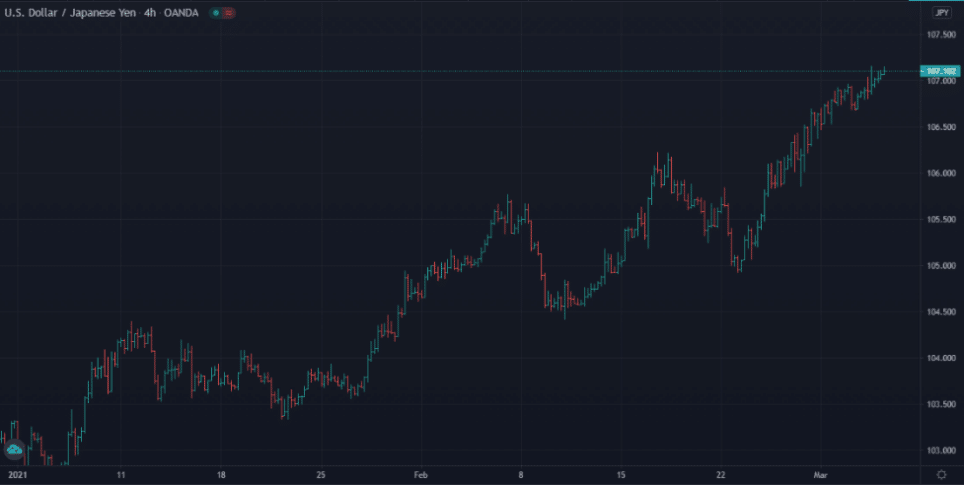Viewport: 964px width, 485px height.
Task: Click the 105.000 price axis label
Action: click(939, 266)
